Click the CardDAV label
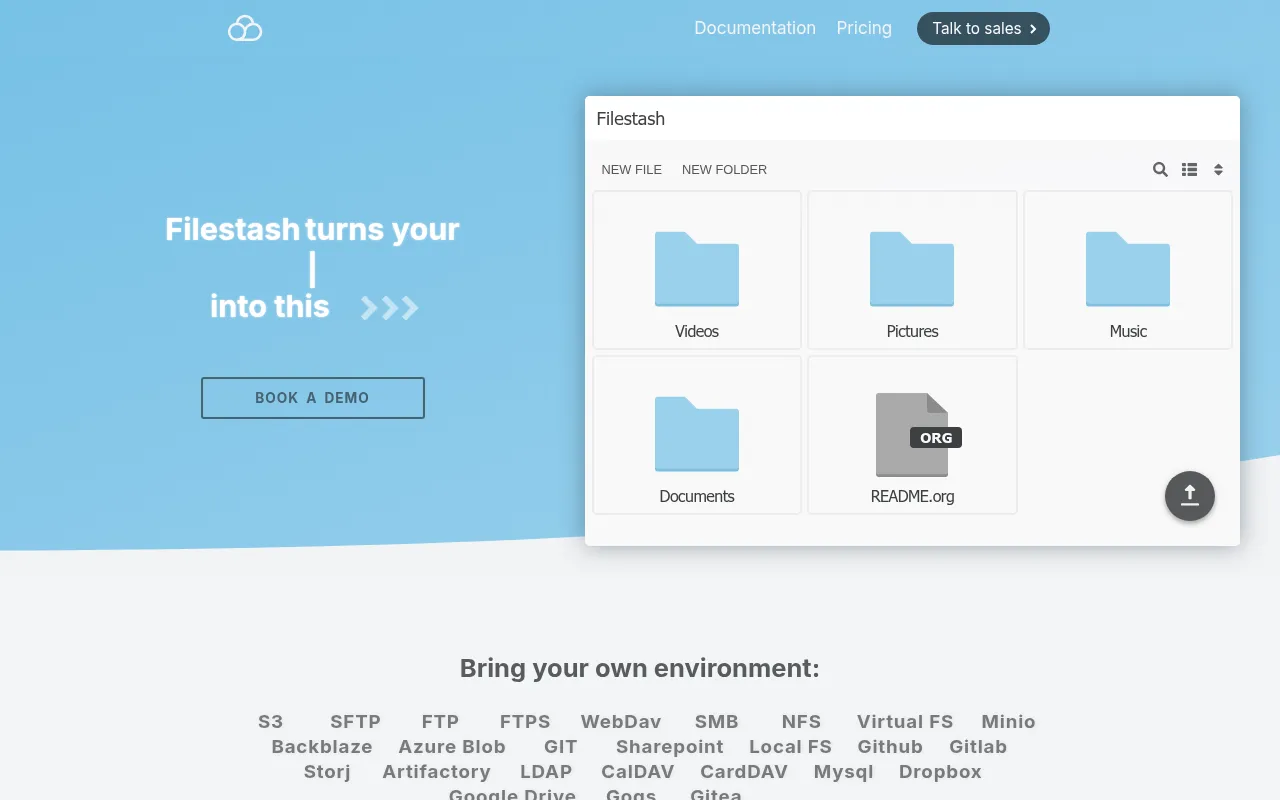This screenshot has width=1280, height=800. pos(744,772)
